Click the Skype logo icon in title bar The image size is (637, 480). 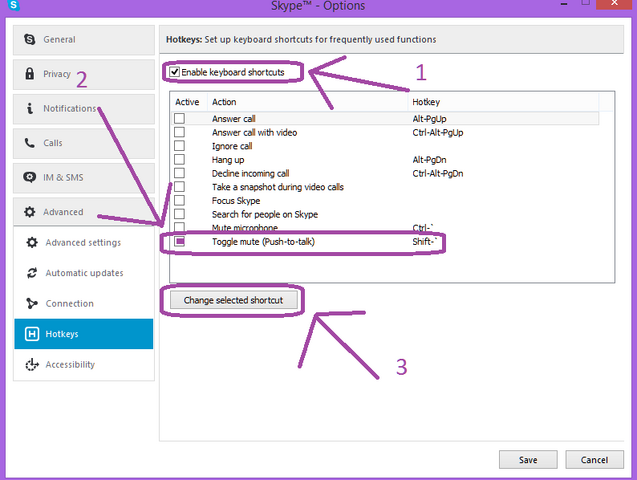[13, 5]
